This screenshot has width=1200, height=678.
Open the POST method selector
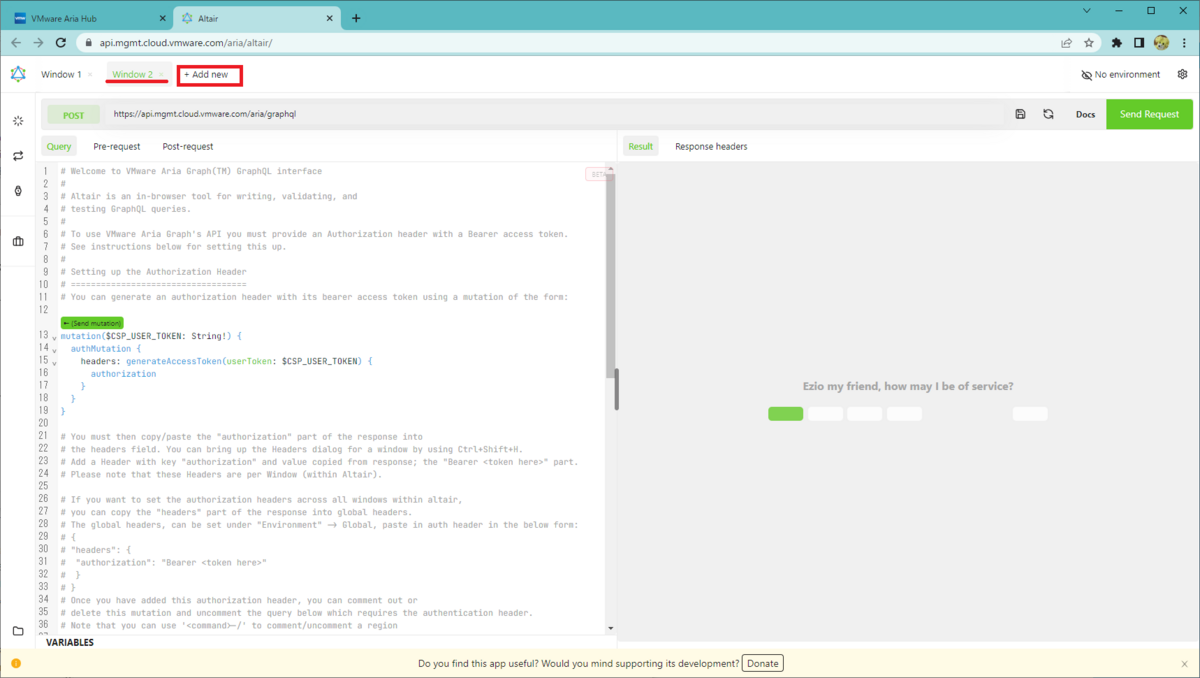pos(74,115)
